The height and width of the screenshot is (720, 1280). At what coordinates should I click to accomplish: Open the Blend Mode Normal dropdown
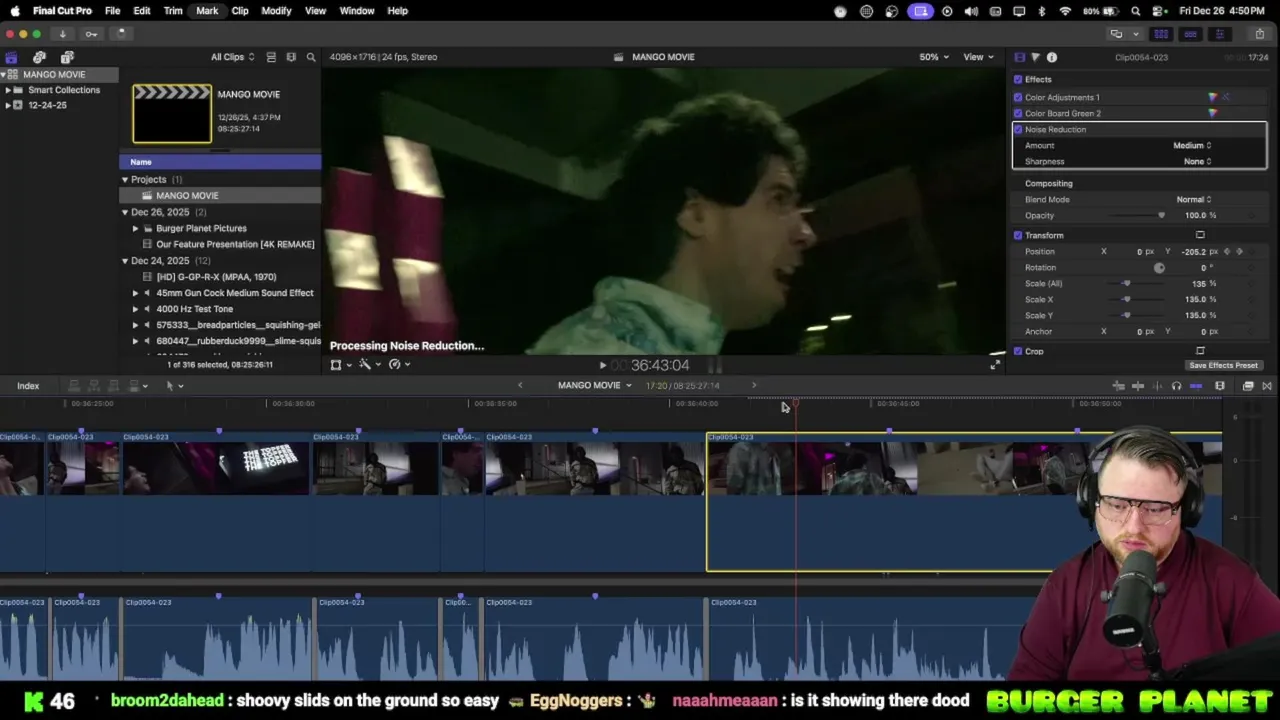pyautogui.click(x=1194, y=199)
